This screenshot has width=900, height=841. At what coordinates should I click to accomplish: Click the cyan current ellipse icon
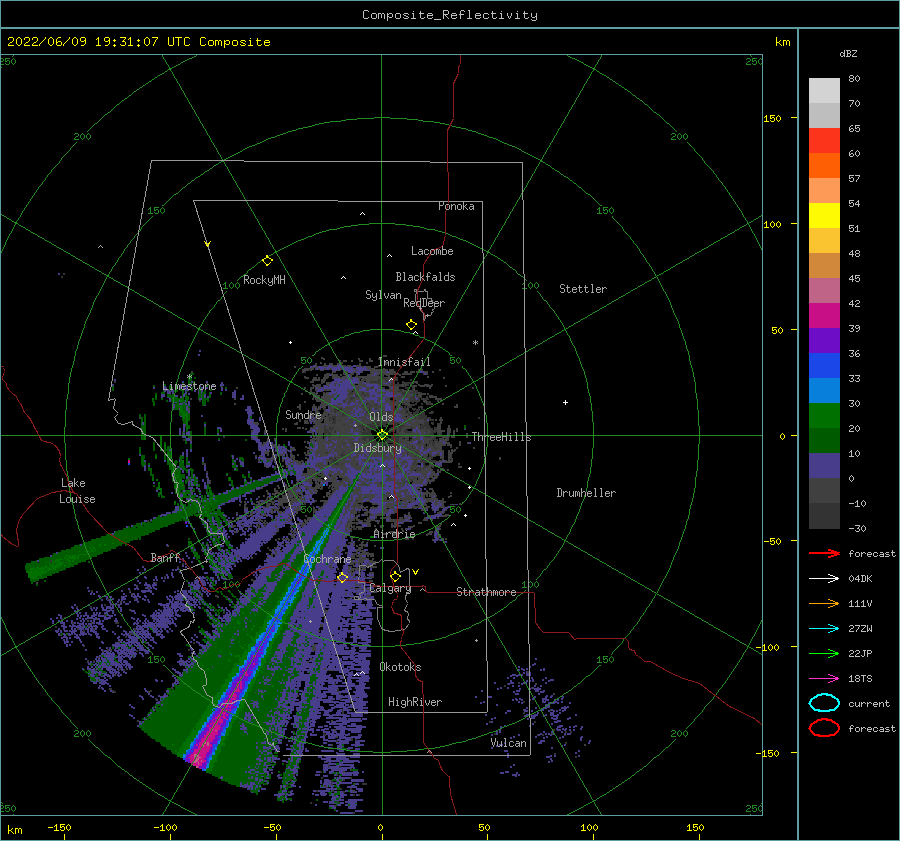coord(824,703)
